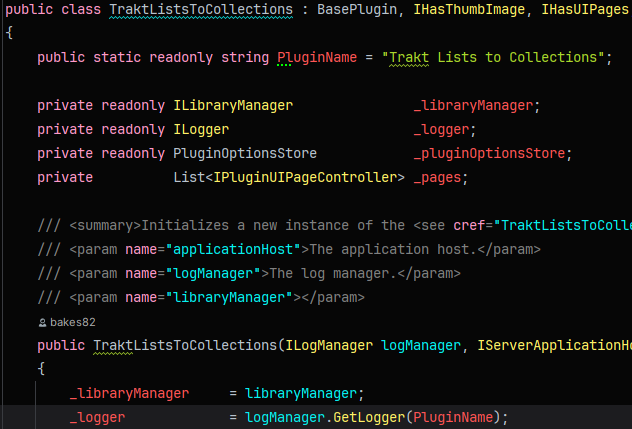The width and height of the screenshot is (632, 429).
Task: Click the logManager constructor parameter name
Action: (x=421, y=346)
